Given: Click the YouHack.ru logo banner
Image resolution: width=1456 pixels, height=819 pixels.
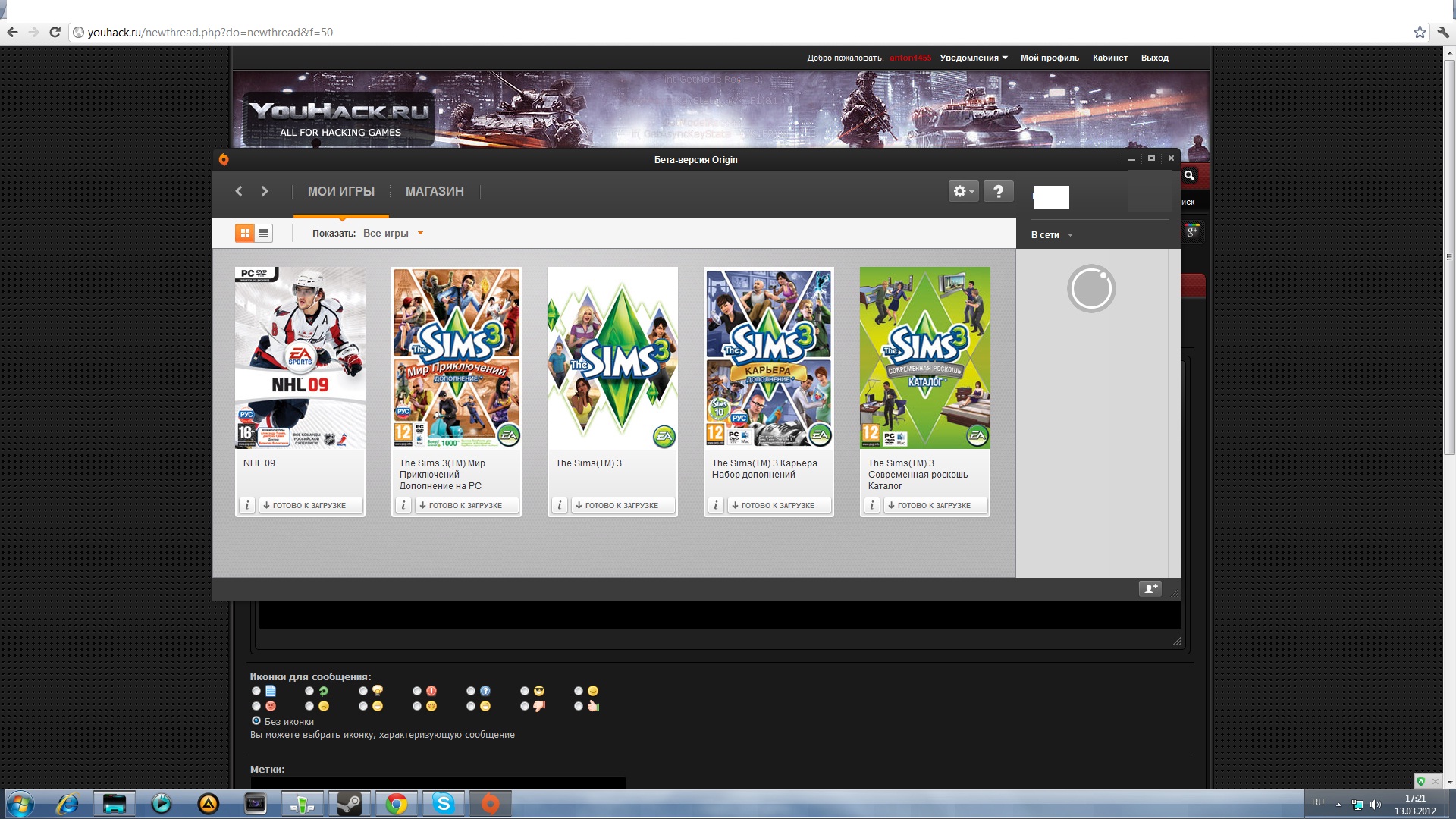Looking at the screenshot, I should pyautogui.click(x=339, y=119).
